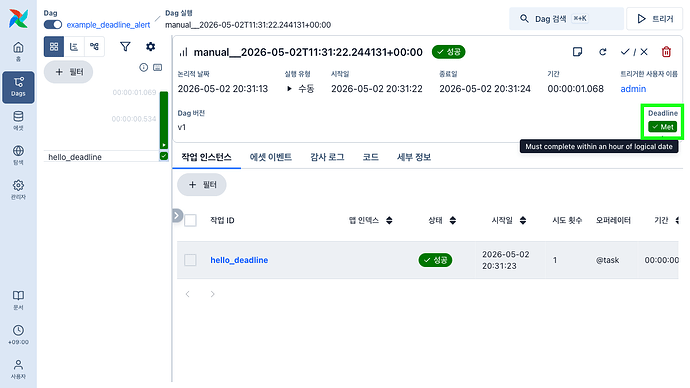Check the hello_deadline row checkbox

click(x=190, y=260)
